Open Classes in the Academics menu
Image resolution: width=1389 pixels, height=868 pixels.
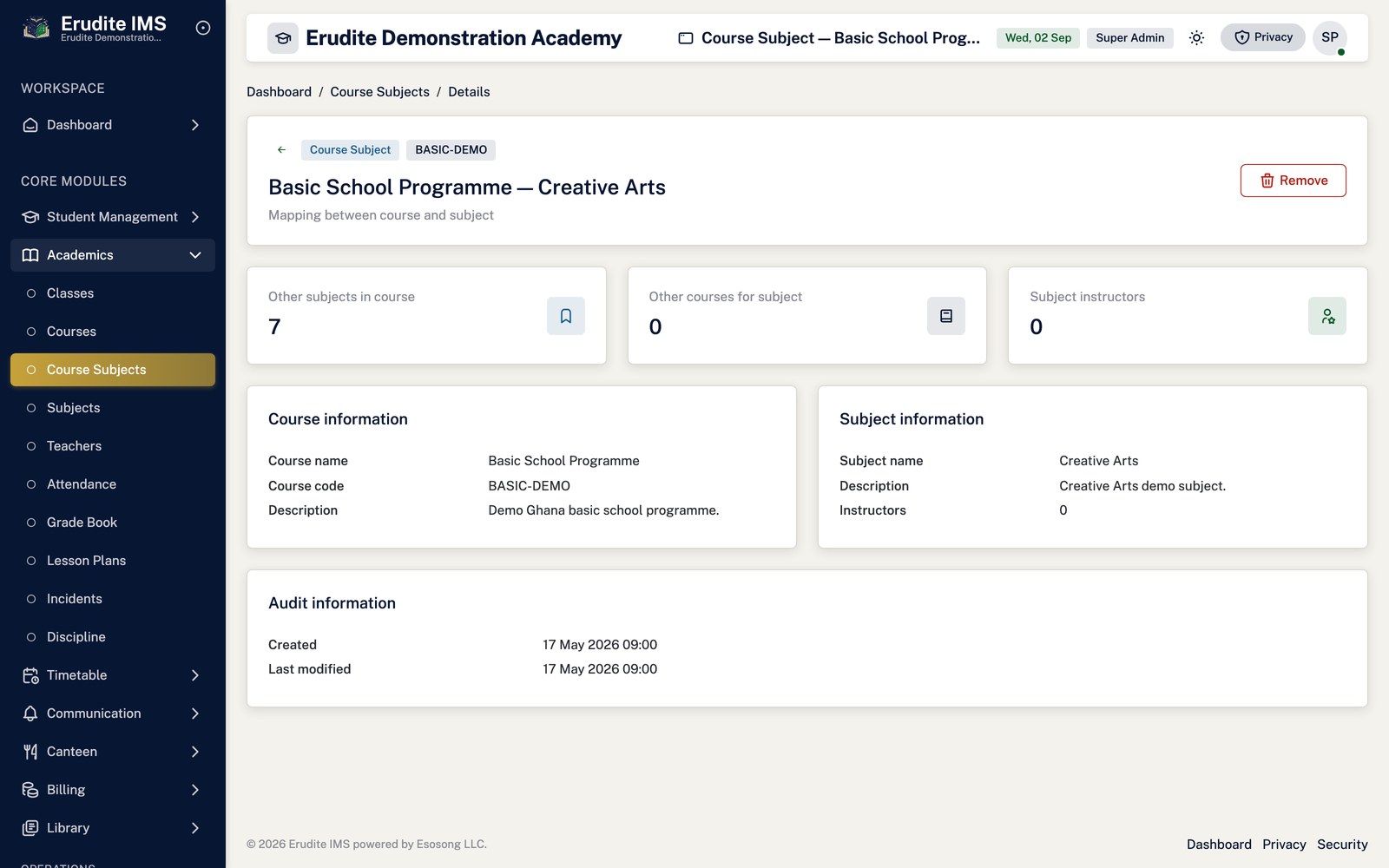click(x=113, y=293)
